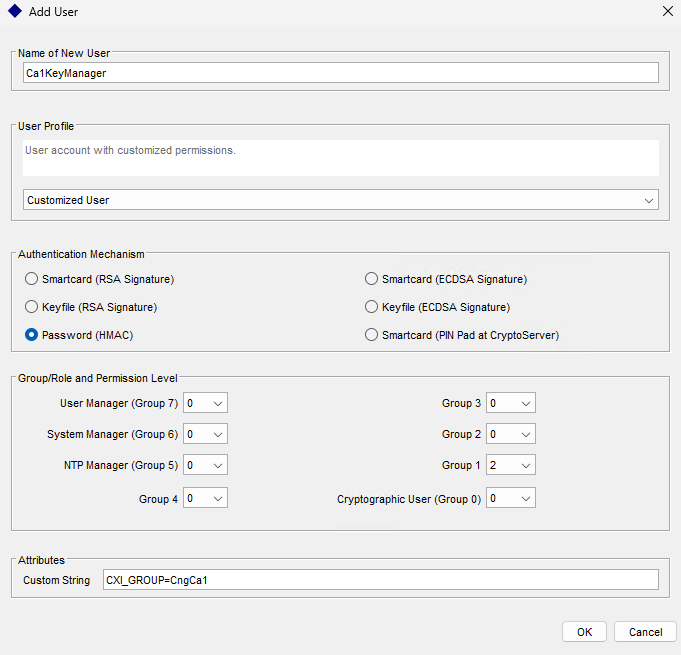Viewport: 681px width, 655px height.
Task: Click the 'Name of New User' label
Action: 64,53
